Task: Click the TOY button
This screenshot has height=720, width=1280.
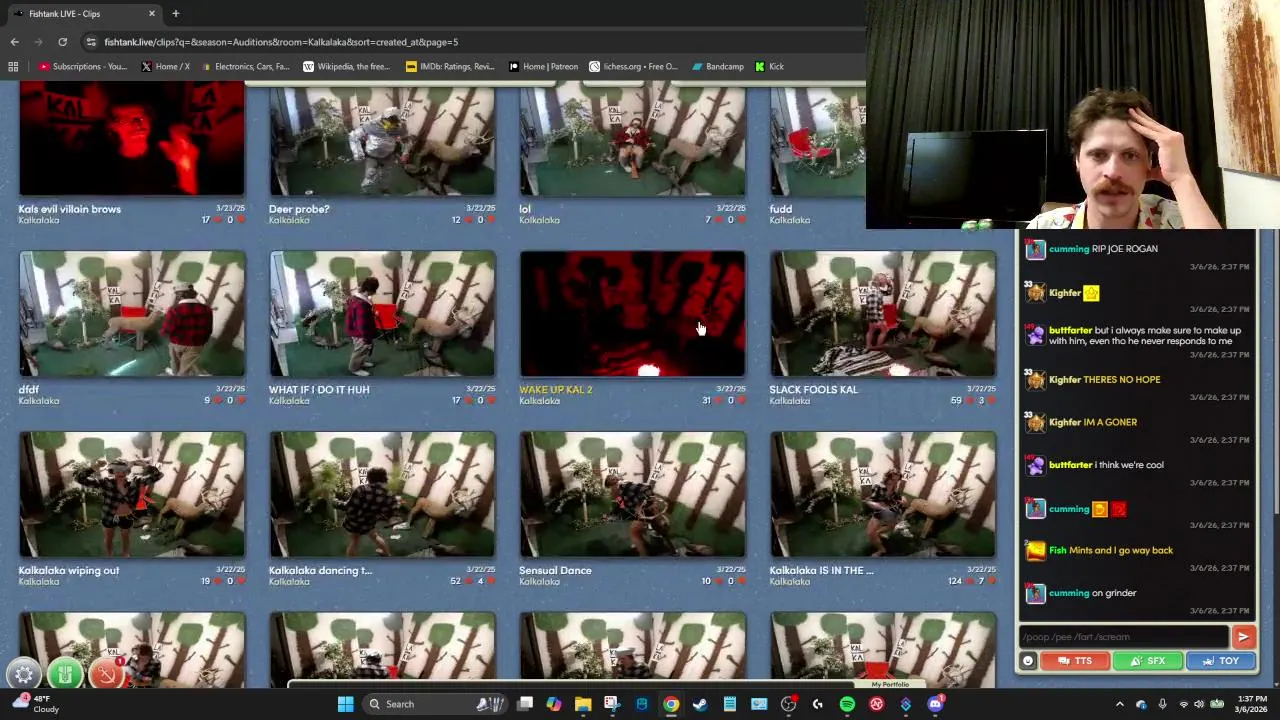Action: (x=1220, y=661)
